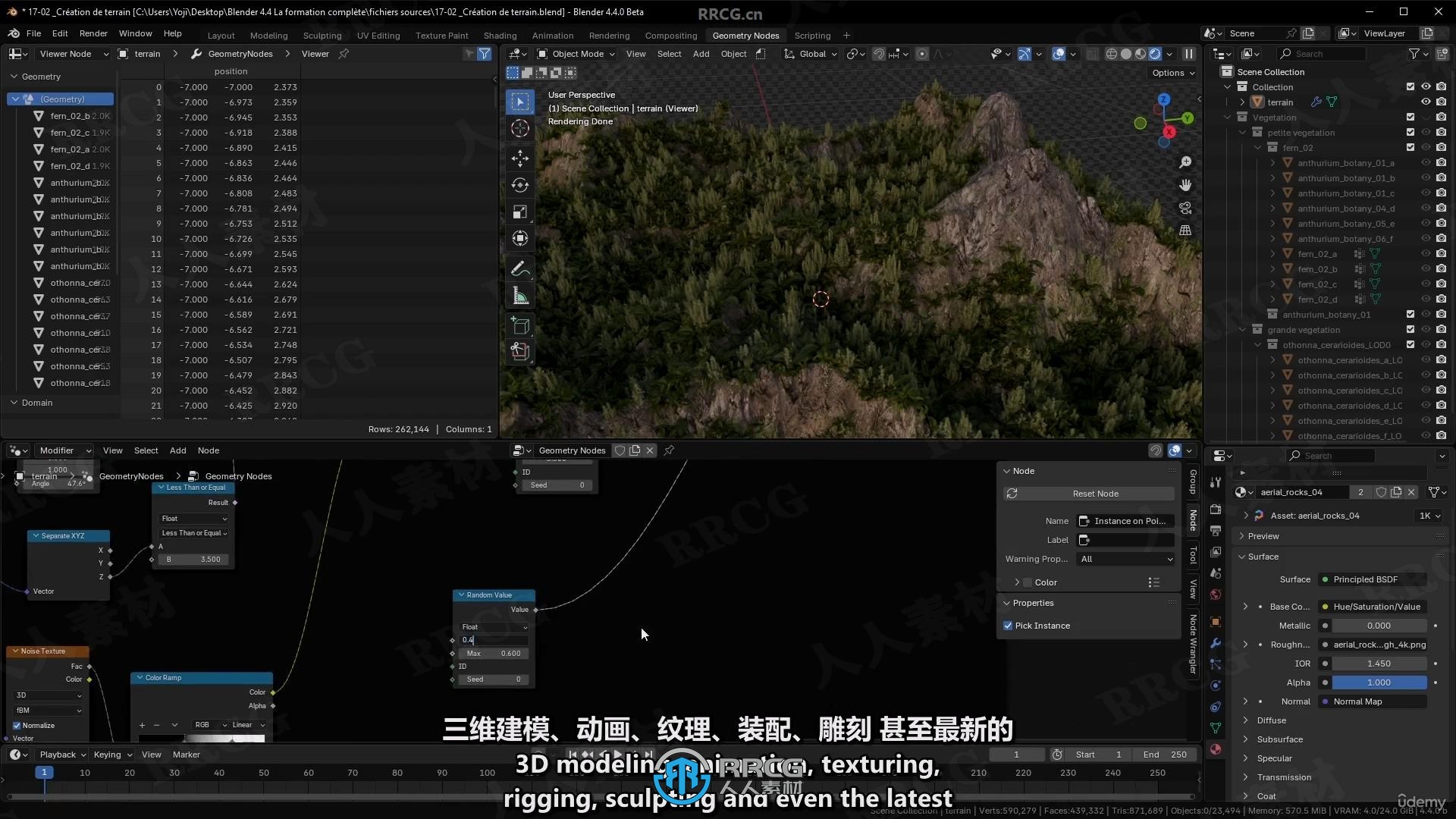Click Principled BSDF surface shader button
Screen dimensions: 1456x819
coord(1373,579)
